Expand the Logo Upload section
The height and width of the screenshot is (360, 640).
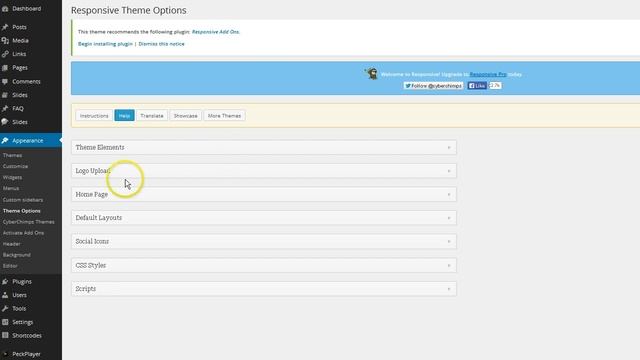[x=264, y=171]
